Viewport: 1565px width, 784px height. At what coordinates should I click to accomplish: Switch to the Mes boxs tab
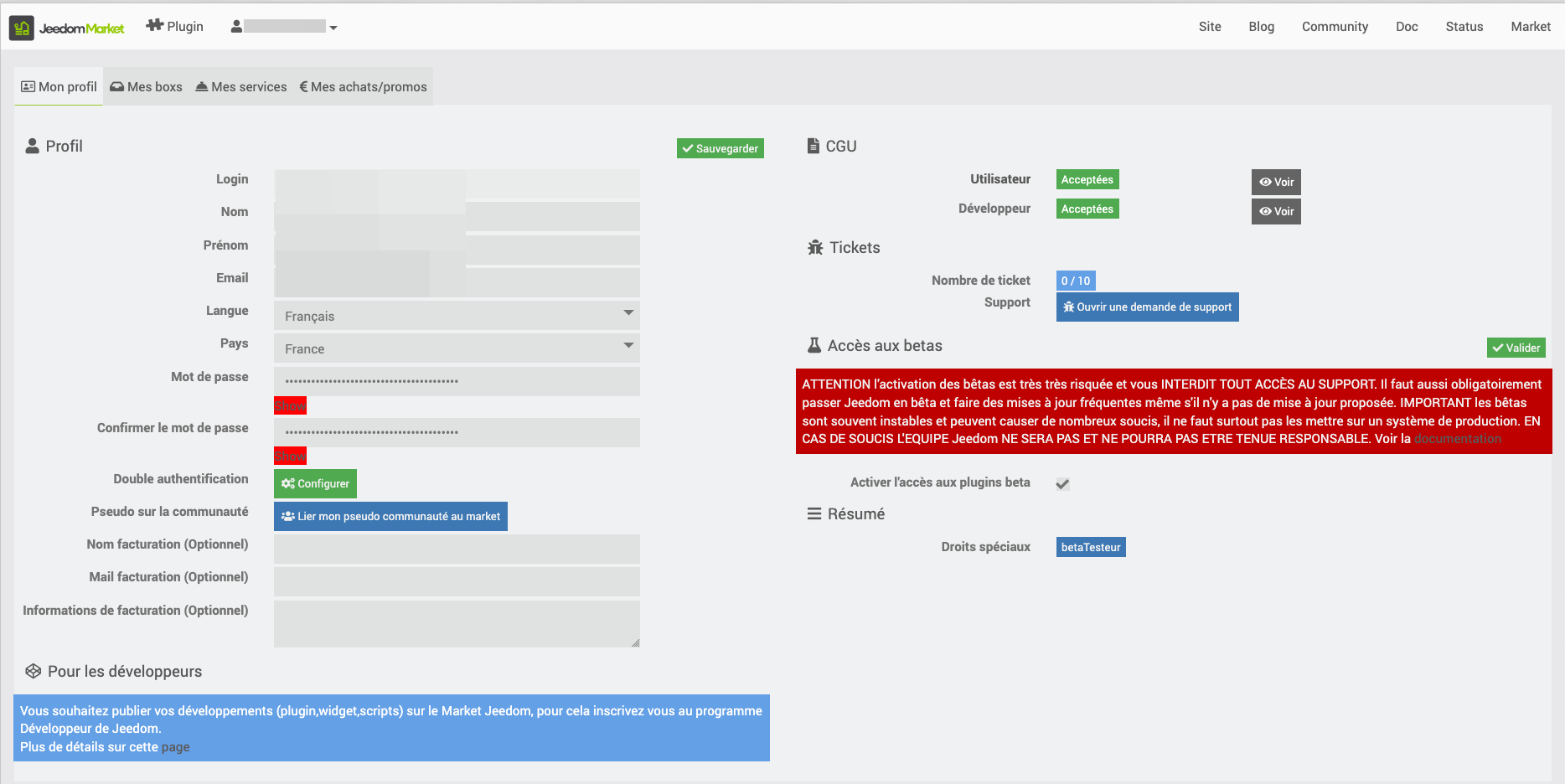click(x=146, y=87)
